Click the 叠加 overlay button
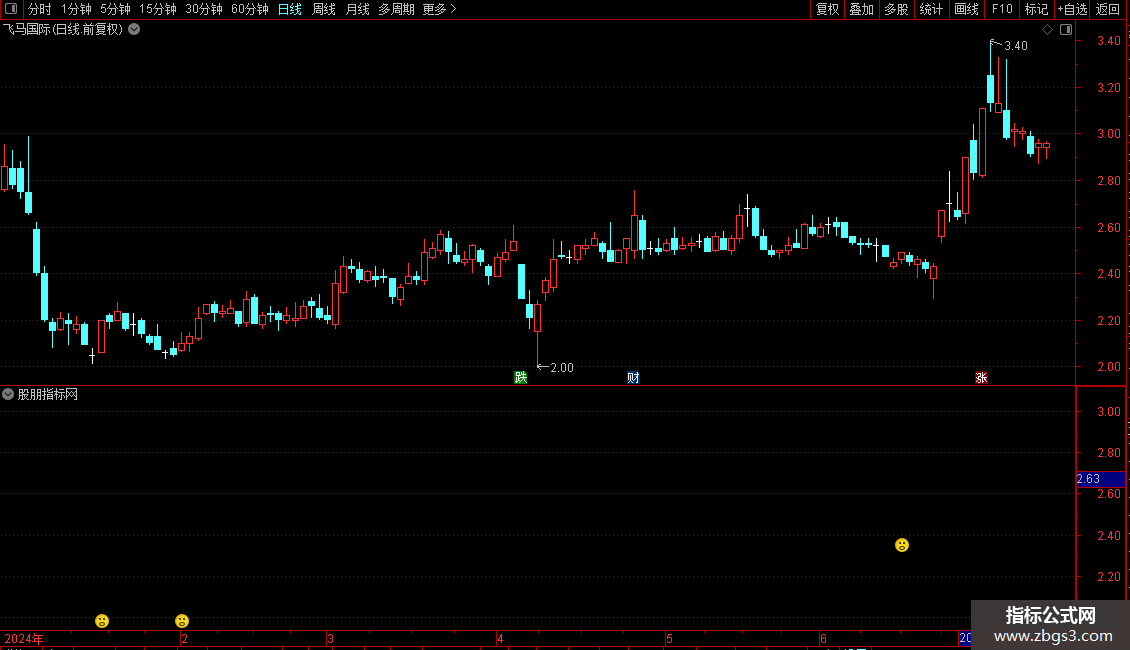This screenshot has width=1130, height=650. [861, 9]
